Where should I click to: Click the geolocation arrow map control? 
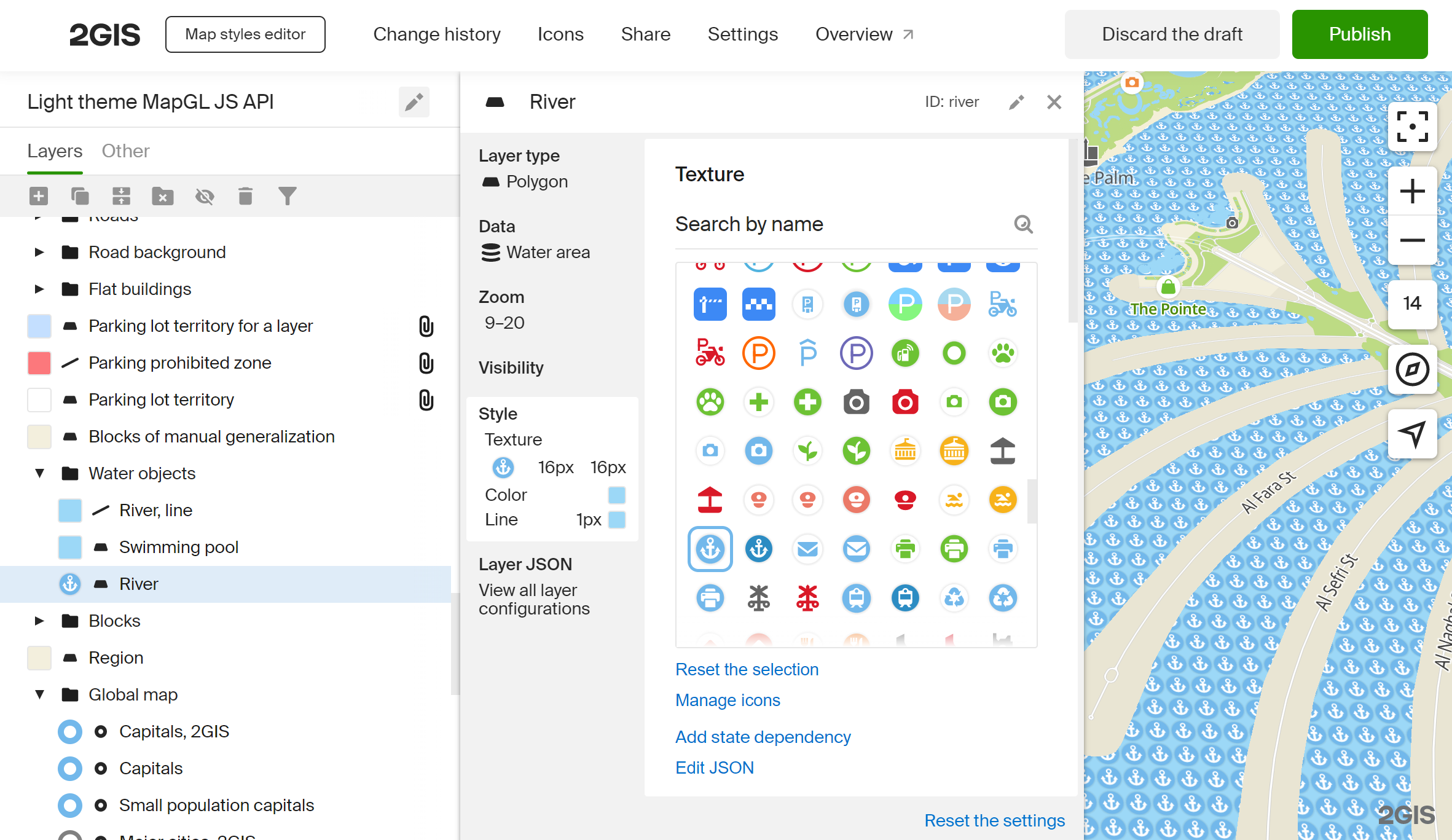(x=1412, y=433)
